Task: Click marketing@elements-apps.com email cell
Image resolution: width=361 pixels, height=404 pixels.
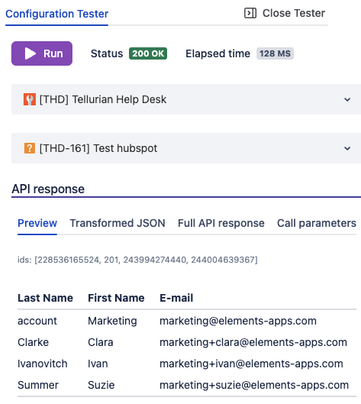Action: coord(238,321)
